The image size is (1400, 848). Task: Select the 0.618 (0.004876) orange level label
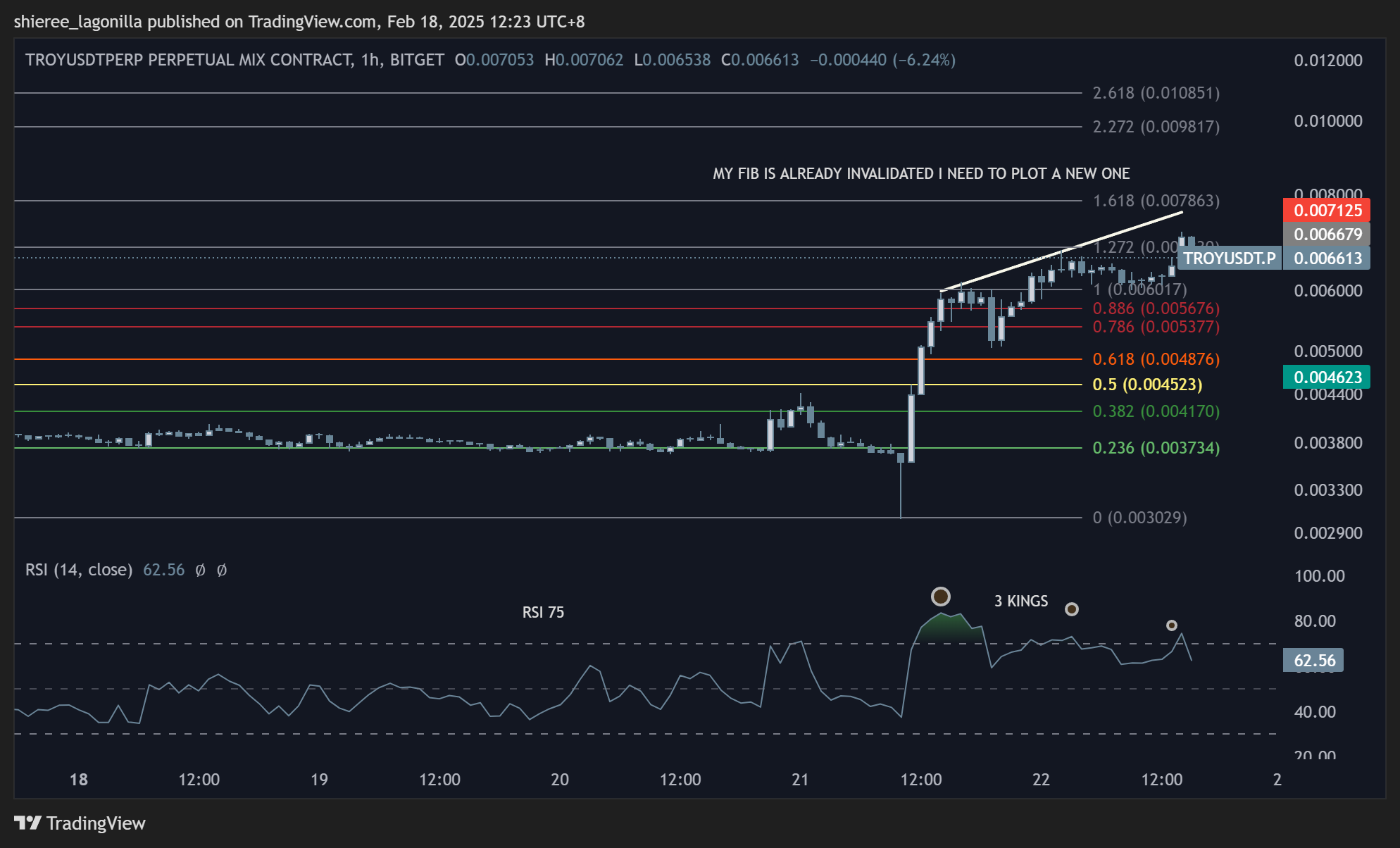(1156, 359)
